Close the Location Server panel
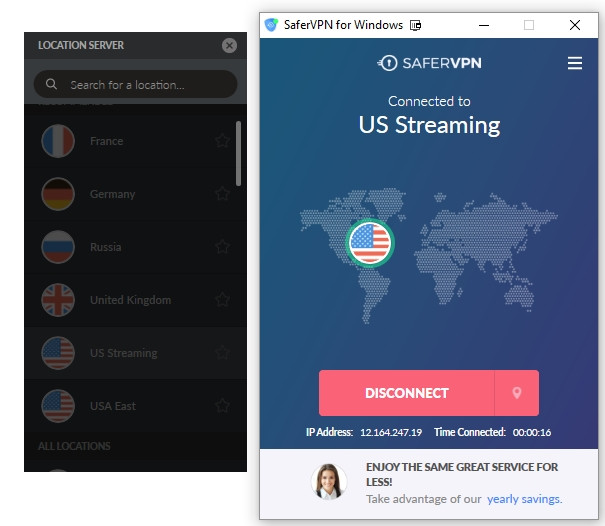The image size is (605, 526). pyautogui.click(x=229, y=45)
